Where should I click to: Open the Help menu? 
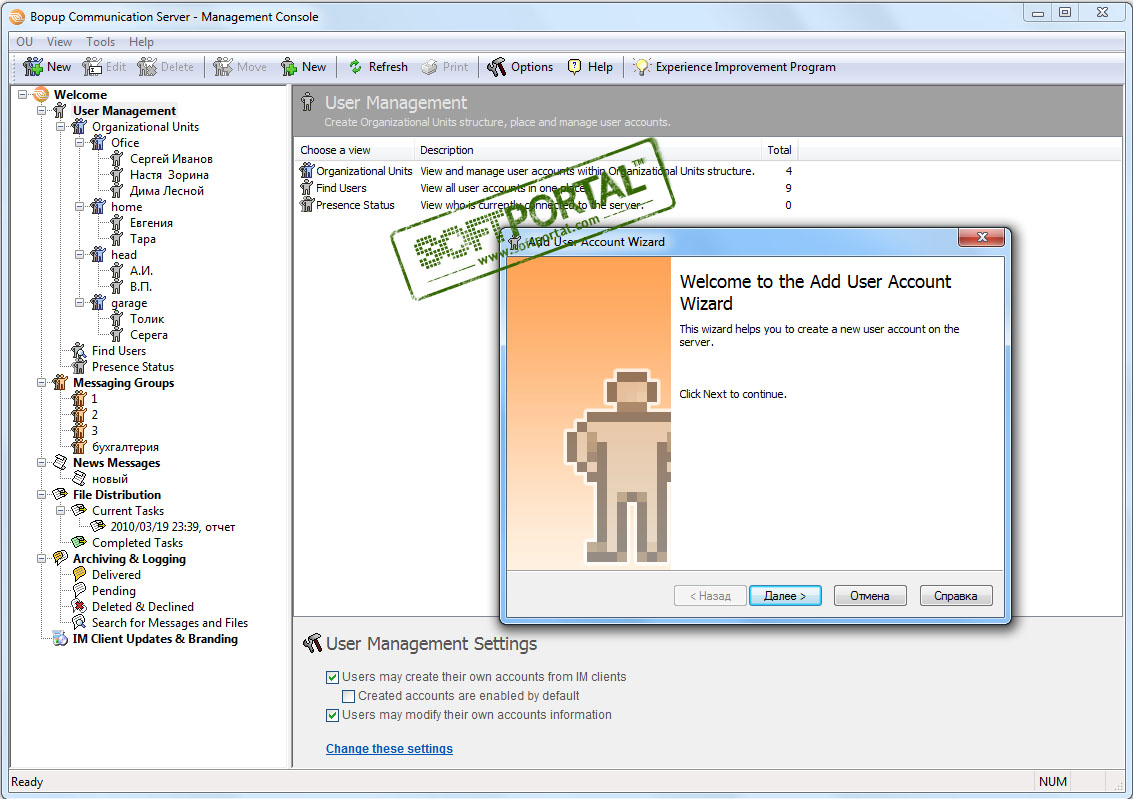coord(141,42)
